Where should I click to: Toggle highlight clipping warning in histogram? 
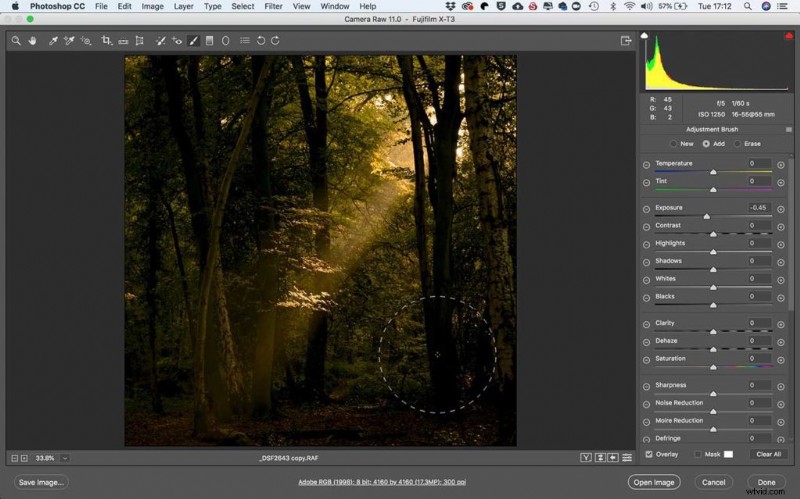tap(789, 35)
